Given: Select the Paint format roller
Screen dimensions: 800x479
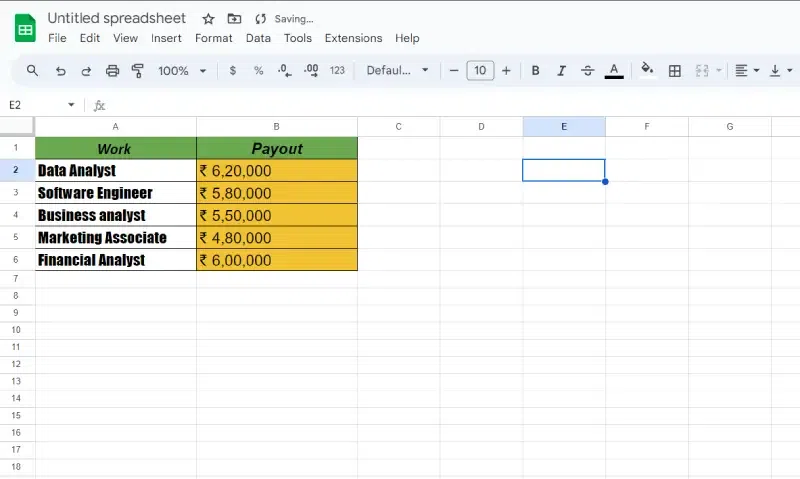Looking at the screenshot, I should tap(138, 70).
